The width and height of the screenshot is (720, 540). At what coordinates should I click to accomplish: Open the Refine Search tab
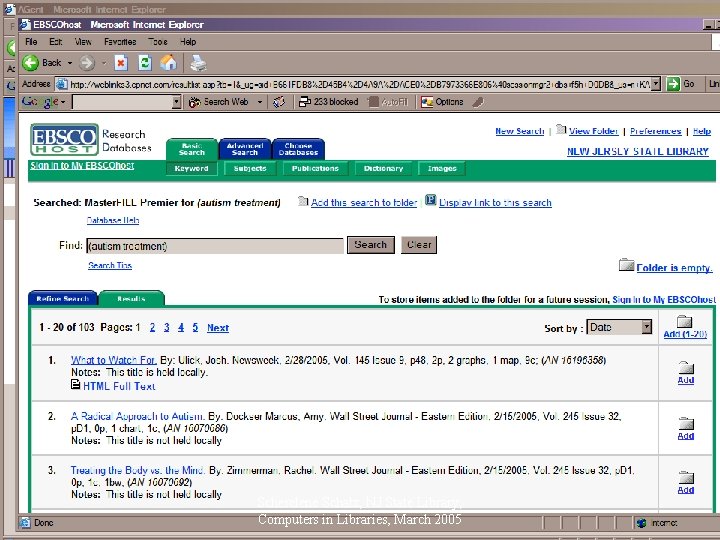coord(62,298)
